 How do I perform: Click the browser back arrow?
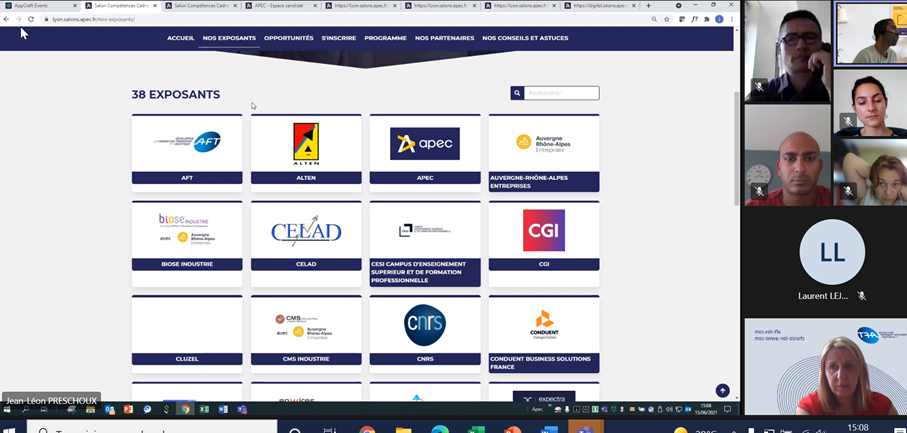[6, 19]
